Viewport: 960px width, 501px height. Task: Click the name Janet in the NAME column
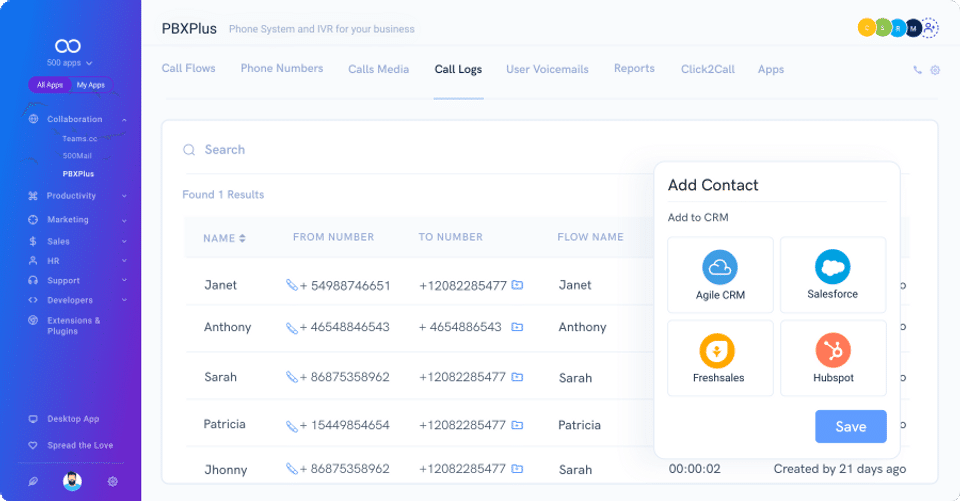tap(220, 285)
